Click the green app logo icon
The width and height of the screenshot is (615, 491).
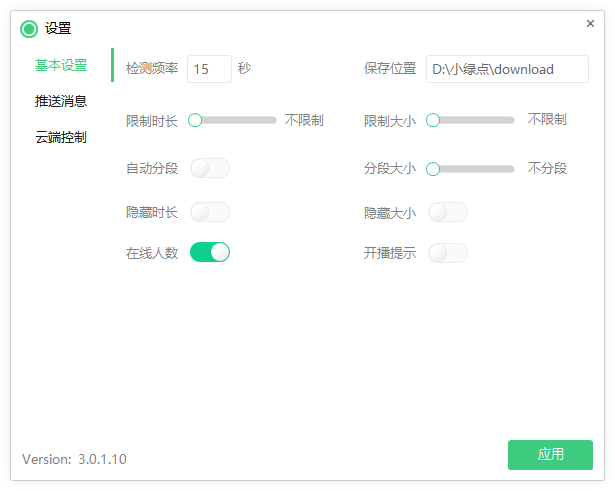point(29,29)
